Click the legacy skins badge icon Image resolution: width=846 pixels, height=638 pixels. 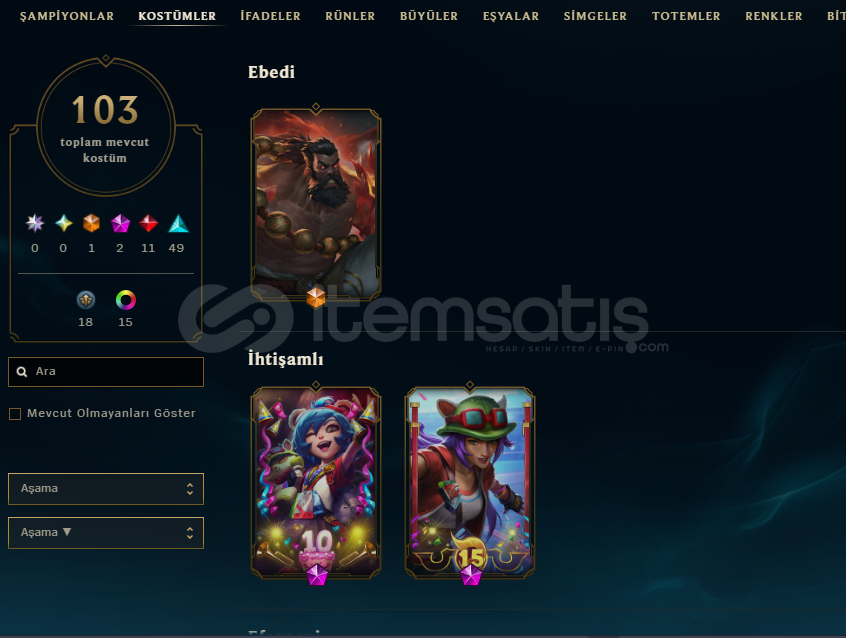(86, 300)
